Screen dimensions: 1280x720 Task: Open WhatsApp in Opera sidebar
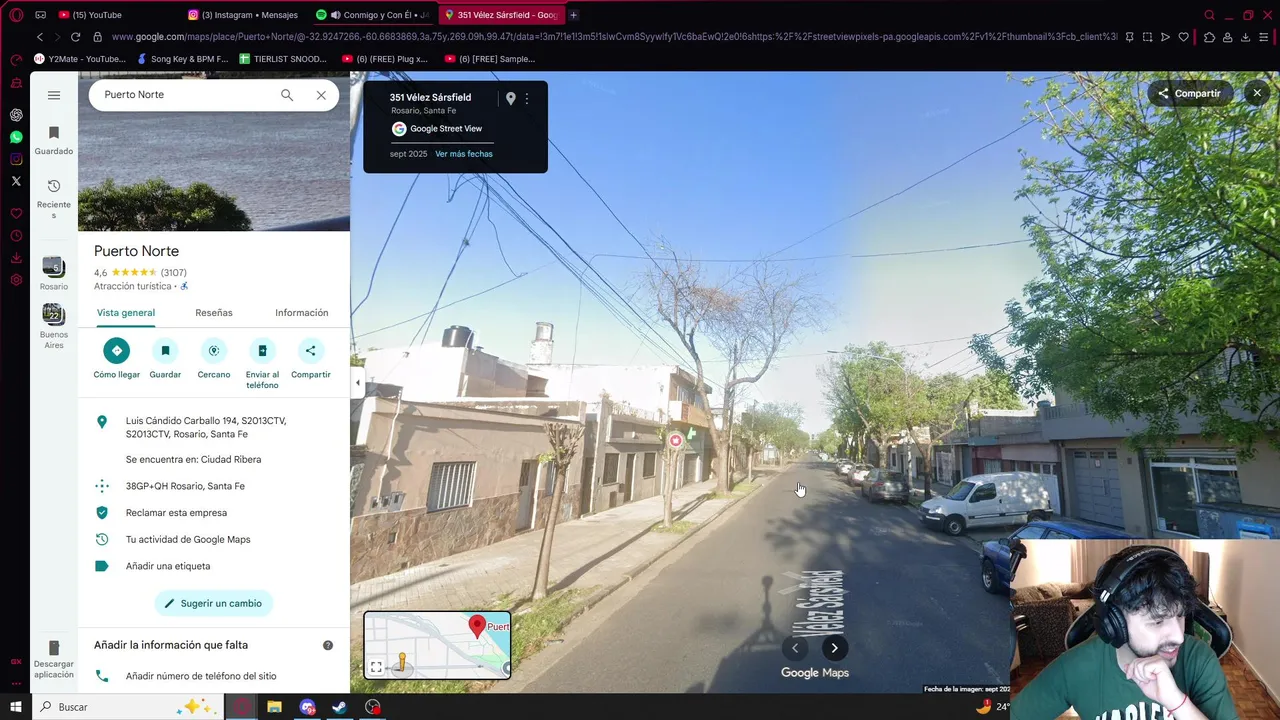point(16,137)
